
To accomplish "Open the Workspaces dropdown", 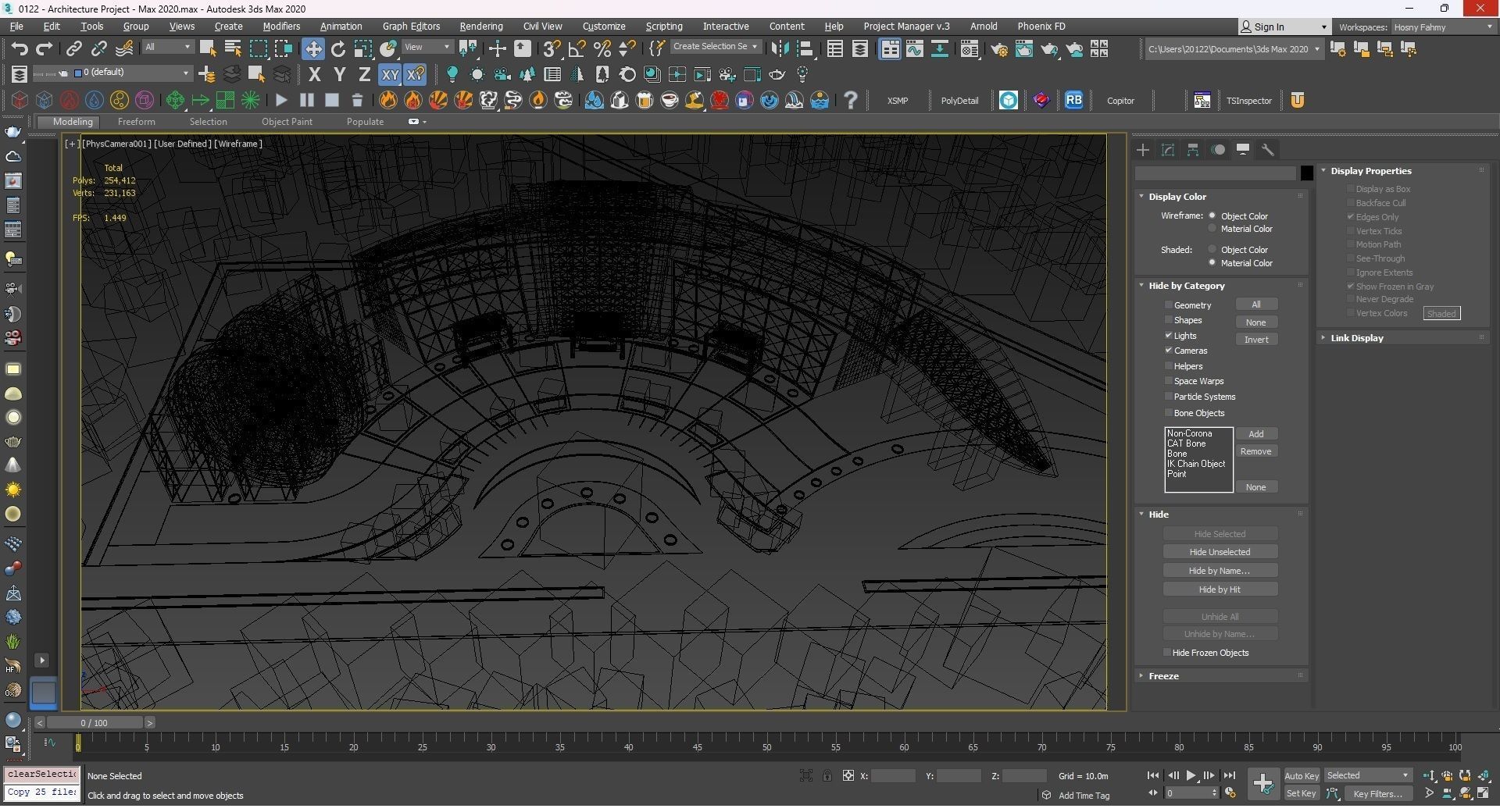I will coord(1442,27).
